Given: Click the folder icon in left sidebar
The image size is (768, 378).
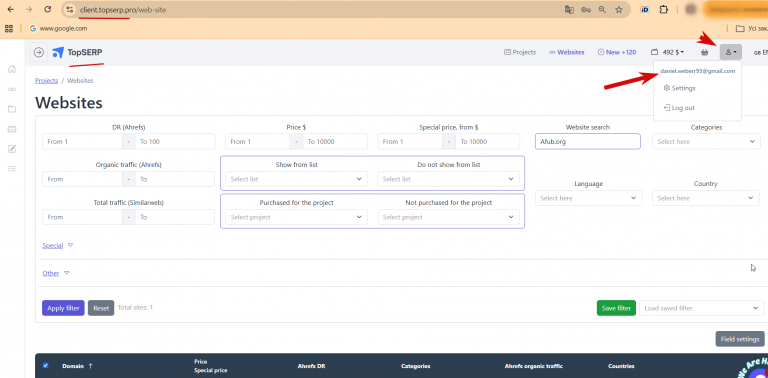Looking at the screenshot, I should (12, 109).
